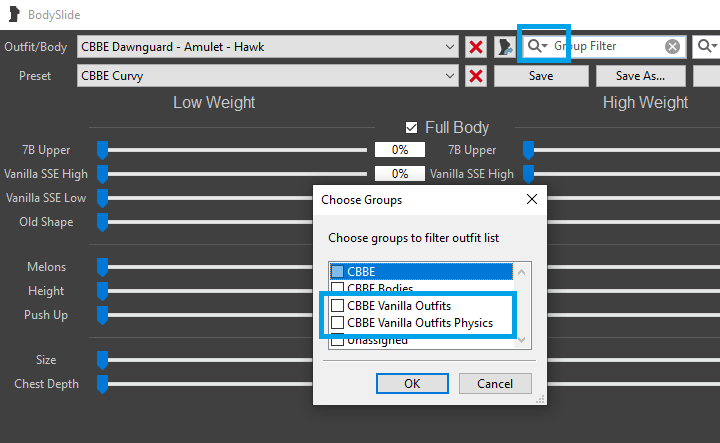Open Preset dropdown showing CBBE Curvy
Viewport: 720px width, 443px height.
point(268,76)
